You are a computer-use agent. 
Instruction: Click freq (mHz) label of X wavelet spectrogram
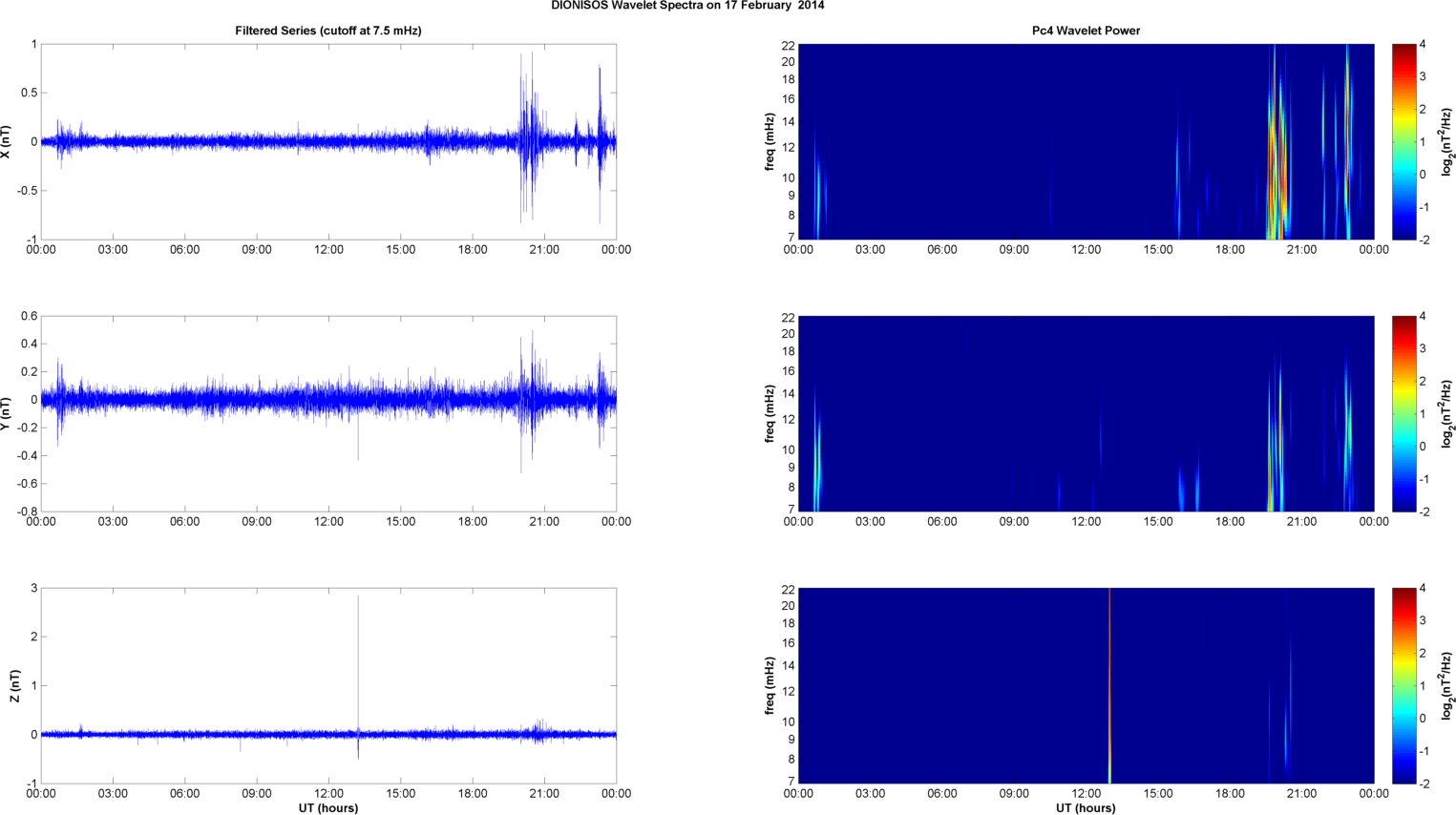pyautogui.click(x=770, y=141)
